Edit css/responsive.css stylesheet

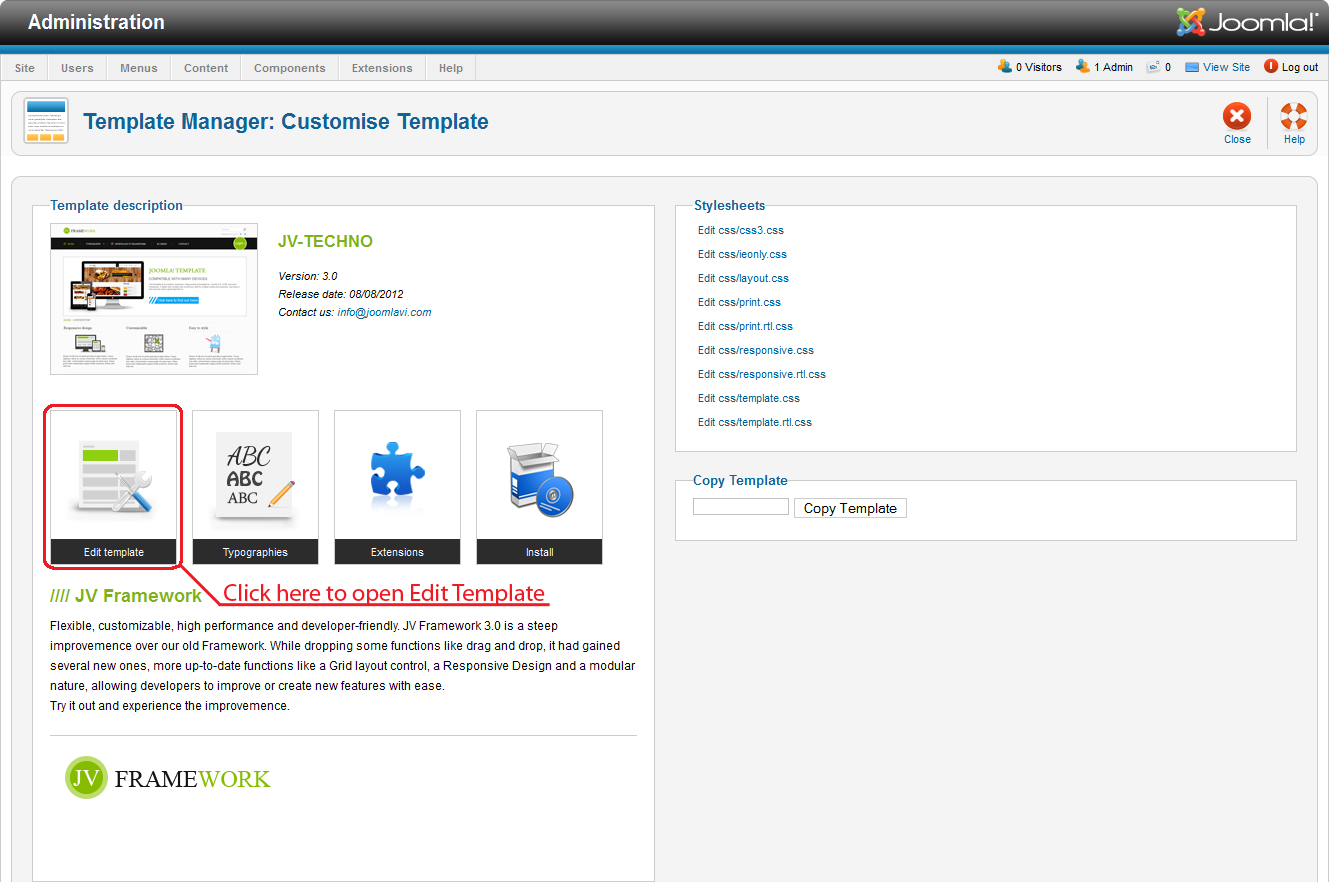[756, 350]
